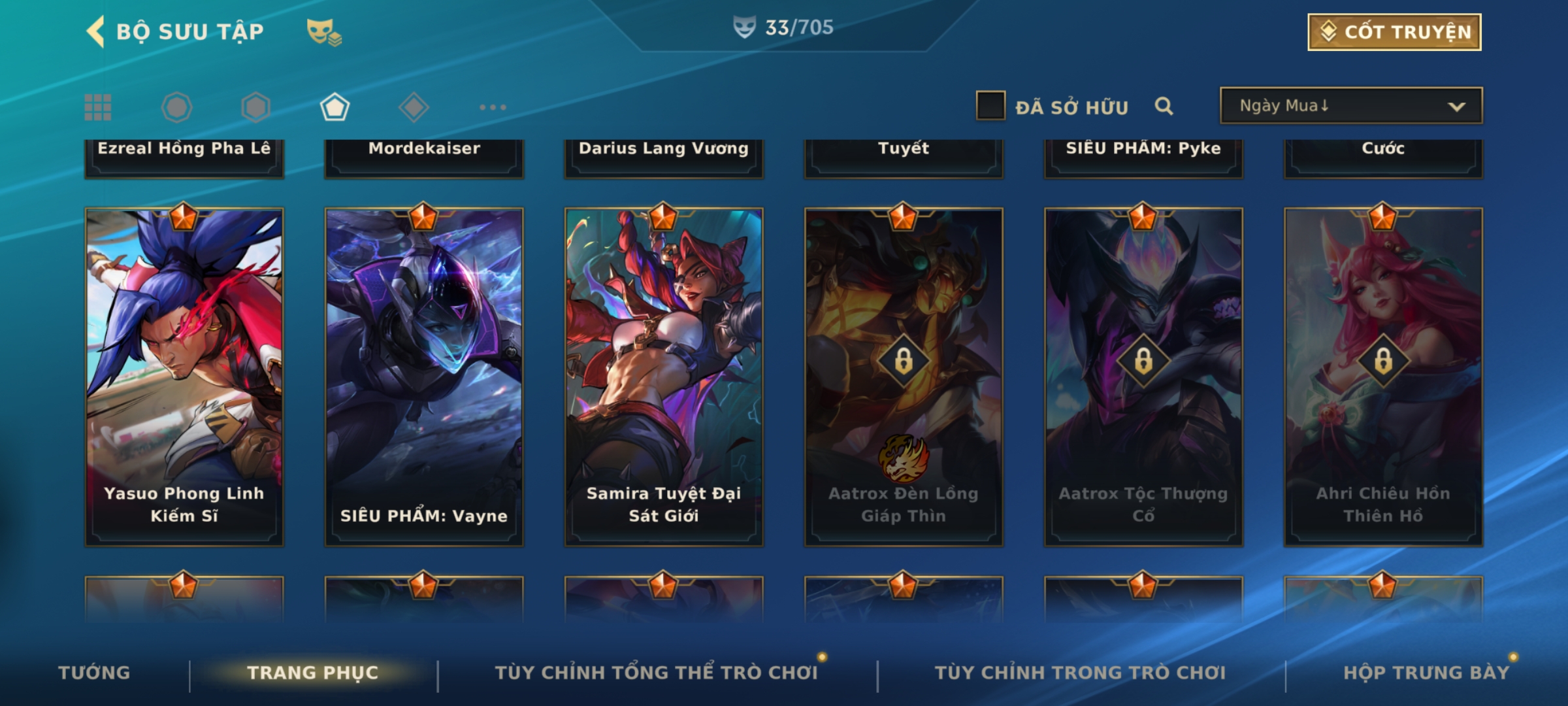Image resolution: width=1568 pixels, height=706 pixels.
Task: Click the Cốt Truyện button
Action: pos(1394,32)
